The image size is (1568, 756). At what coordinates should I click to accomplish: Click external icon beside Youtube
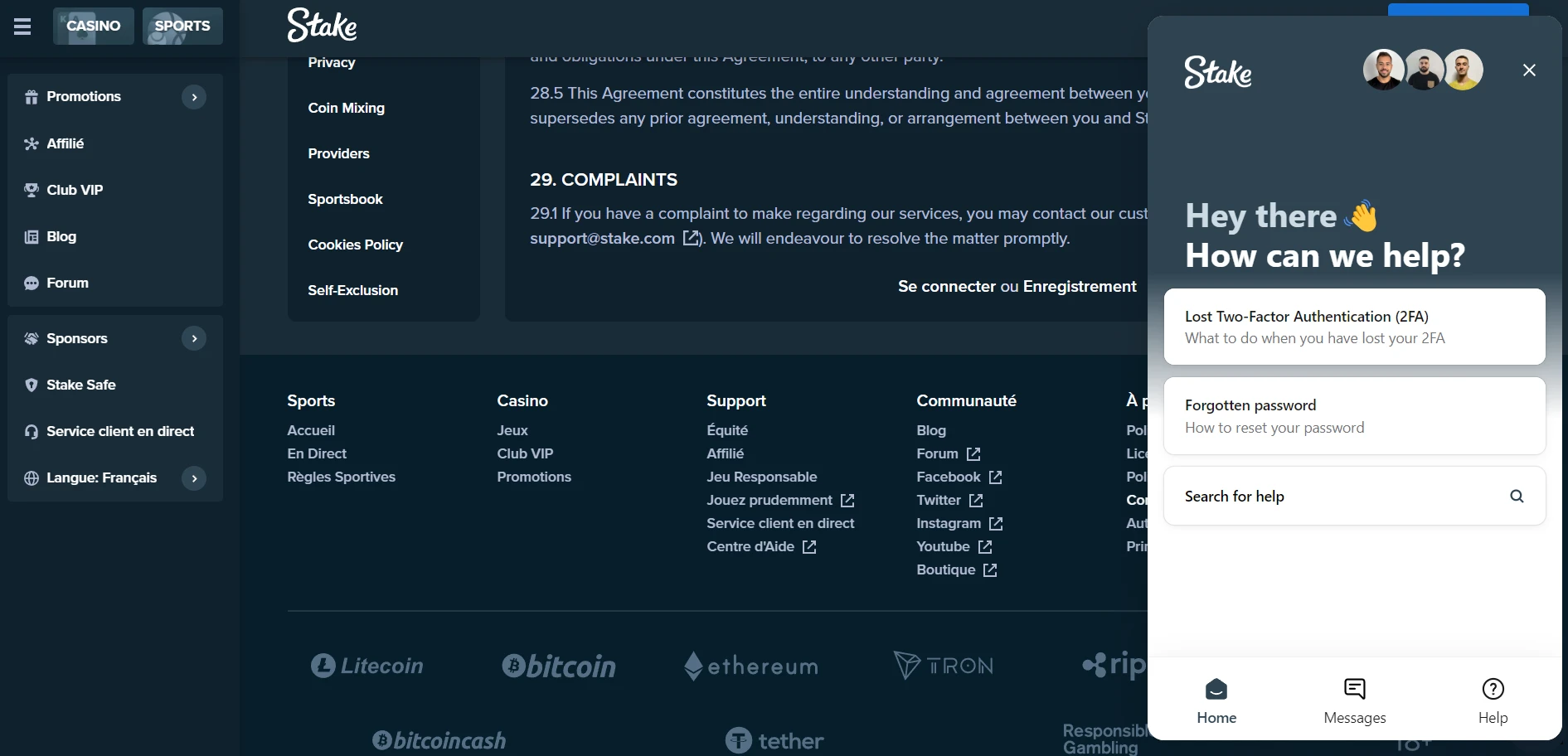click(985, 547)
